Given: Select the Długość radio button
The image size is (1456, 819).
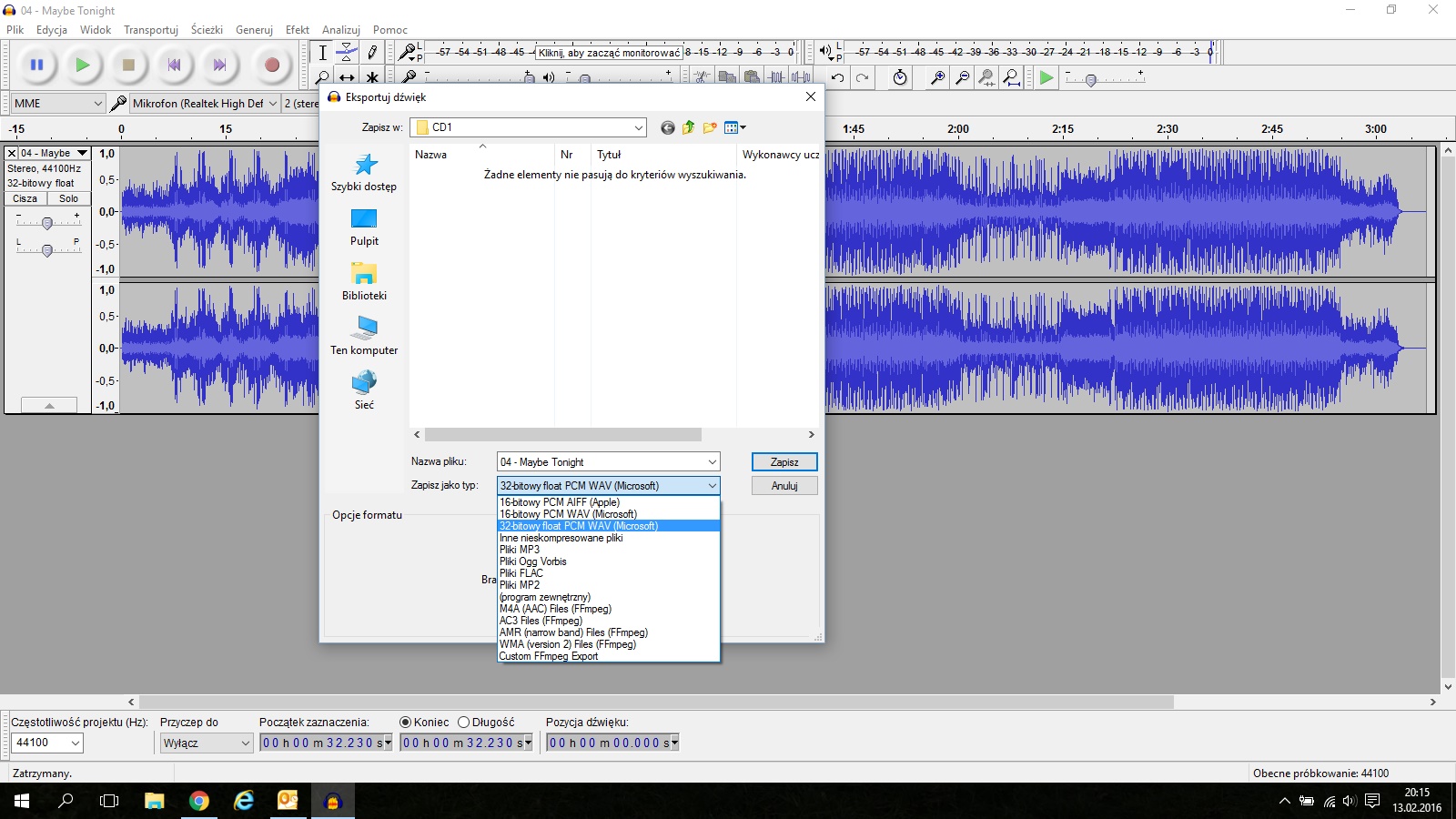Looking at the screenshot, I should click(x=464, y=723).
